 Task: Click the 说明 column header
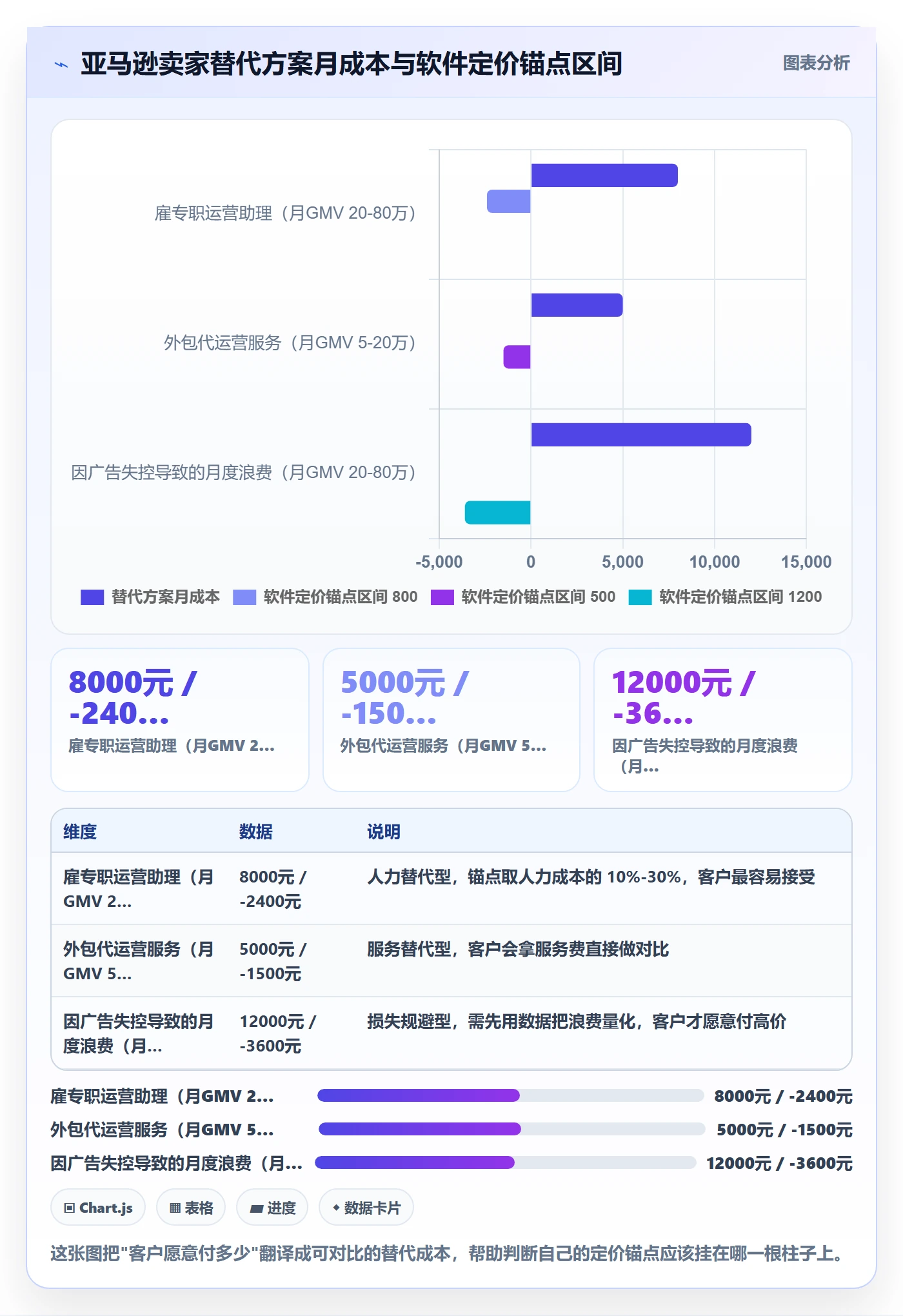coord(384,832)
